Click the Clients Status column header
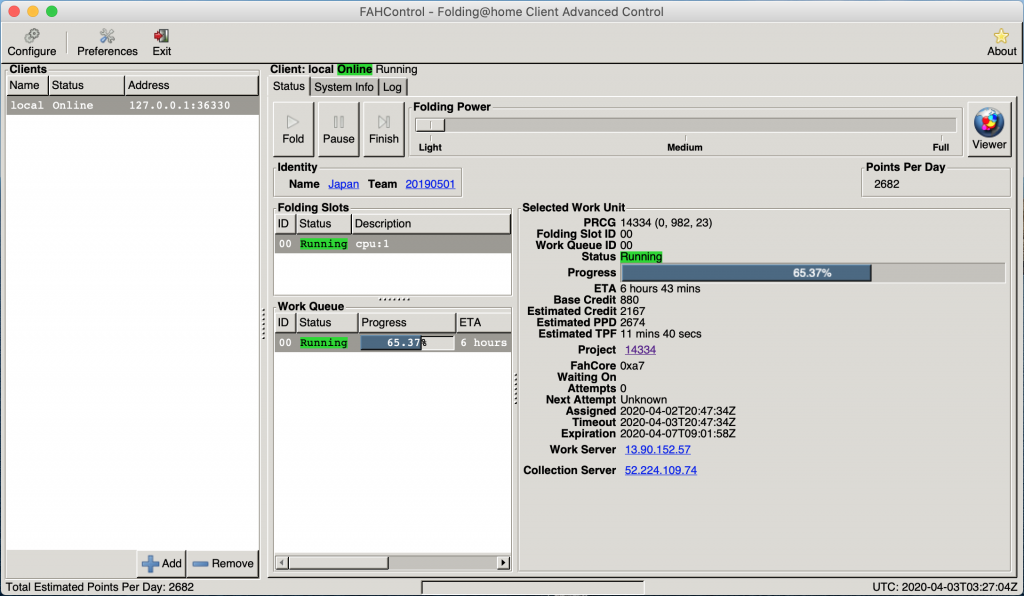 [86, 86]
